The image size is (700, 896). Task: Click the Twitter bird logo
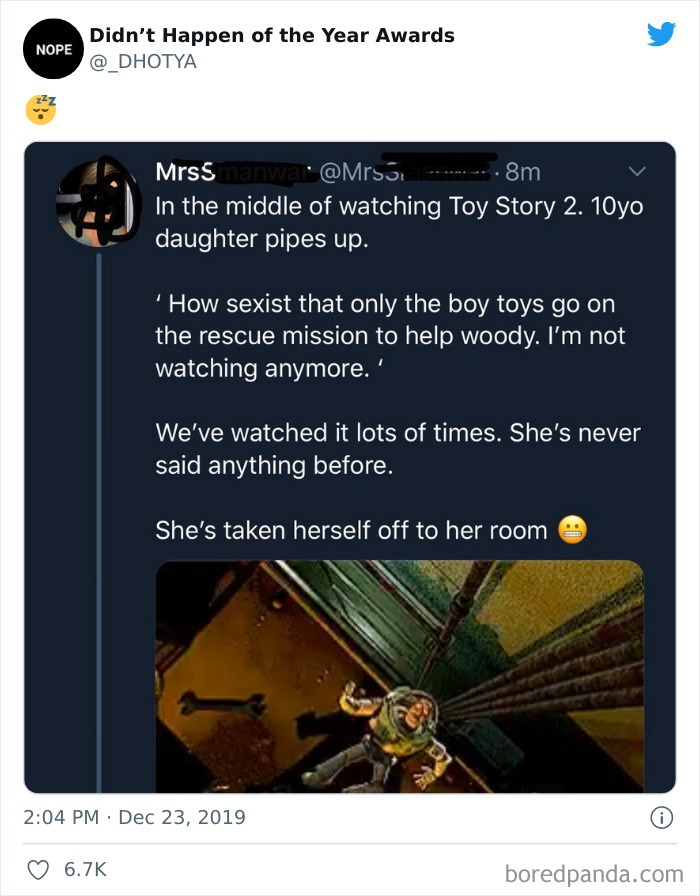point(661,35)
